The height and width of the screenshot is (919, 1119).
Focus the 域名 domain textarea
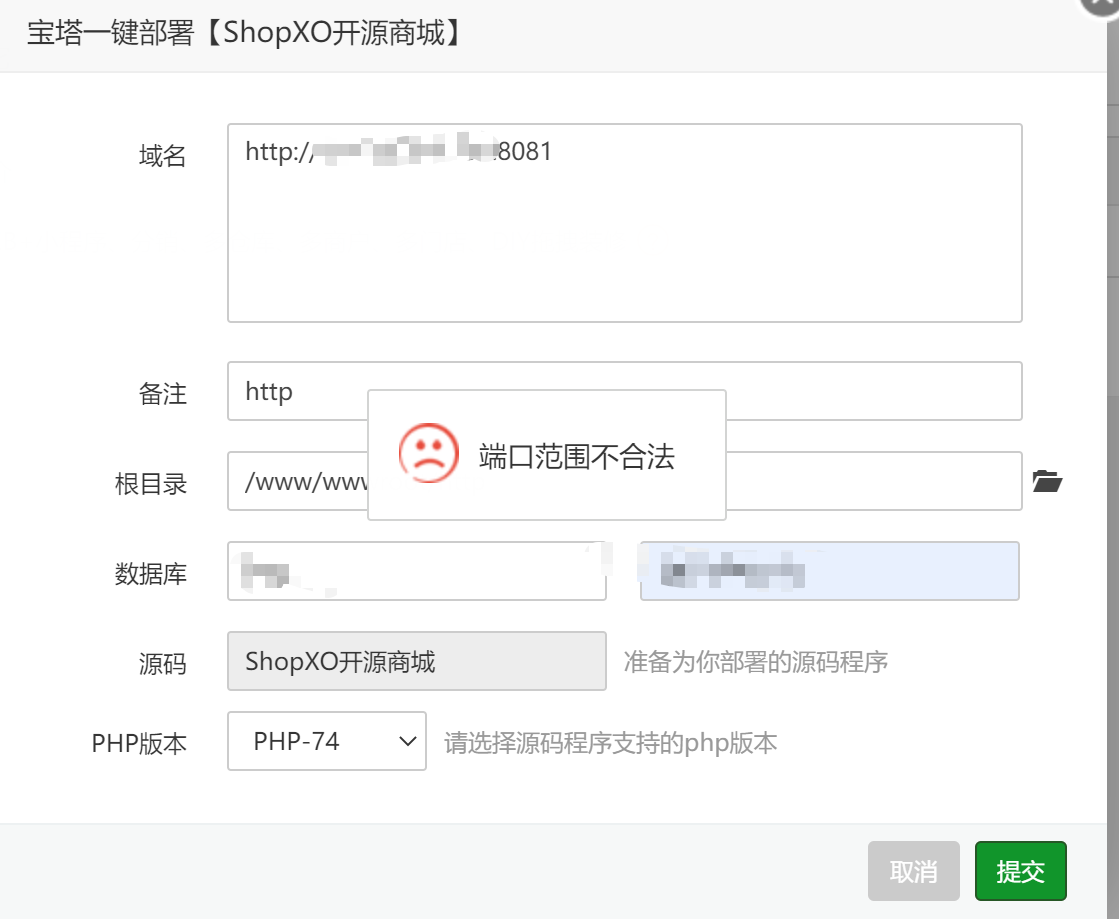(x=624, y=223)
